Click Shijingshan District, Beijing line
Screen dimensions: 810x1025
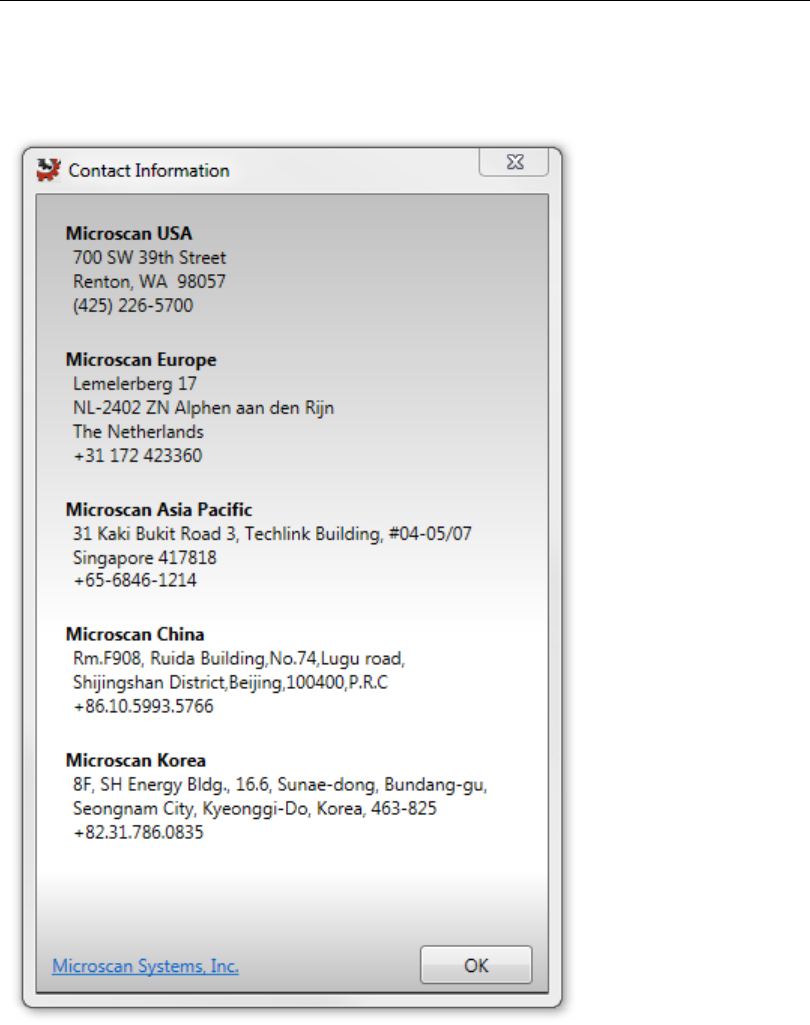tap(230, 682)
